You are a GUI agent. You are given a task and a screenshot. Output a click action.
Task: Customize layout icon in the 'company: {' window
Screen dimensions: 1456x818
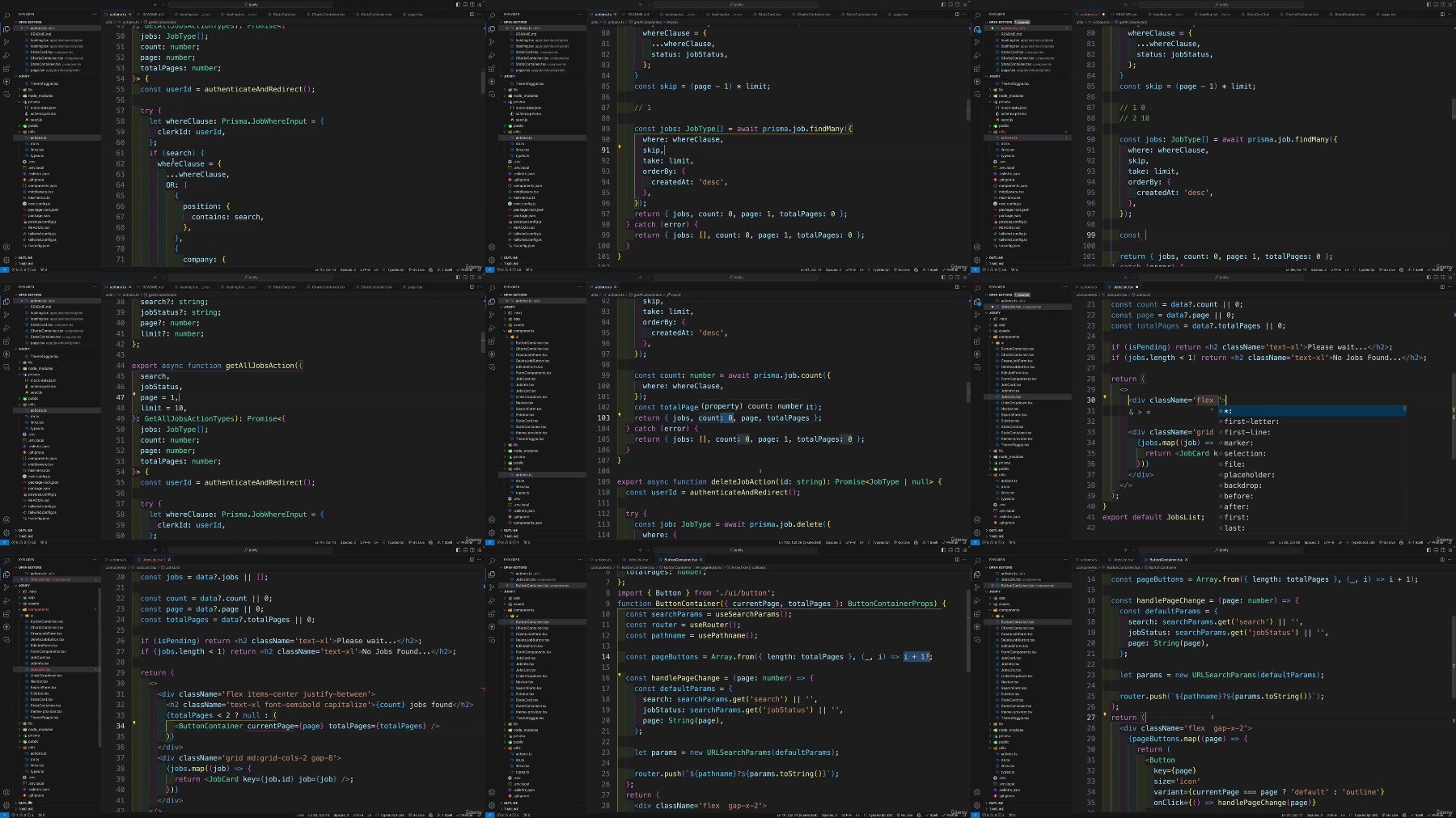[480, 5]
